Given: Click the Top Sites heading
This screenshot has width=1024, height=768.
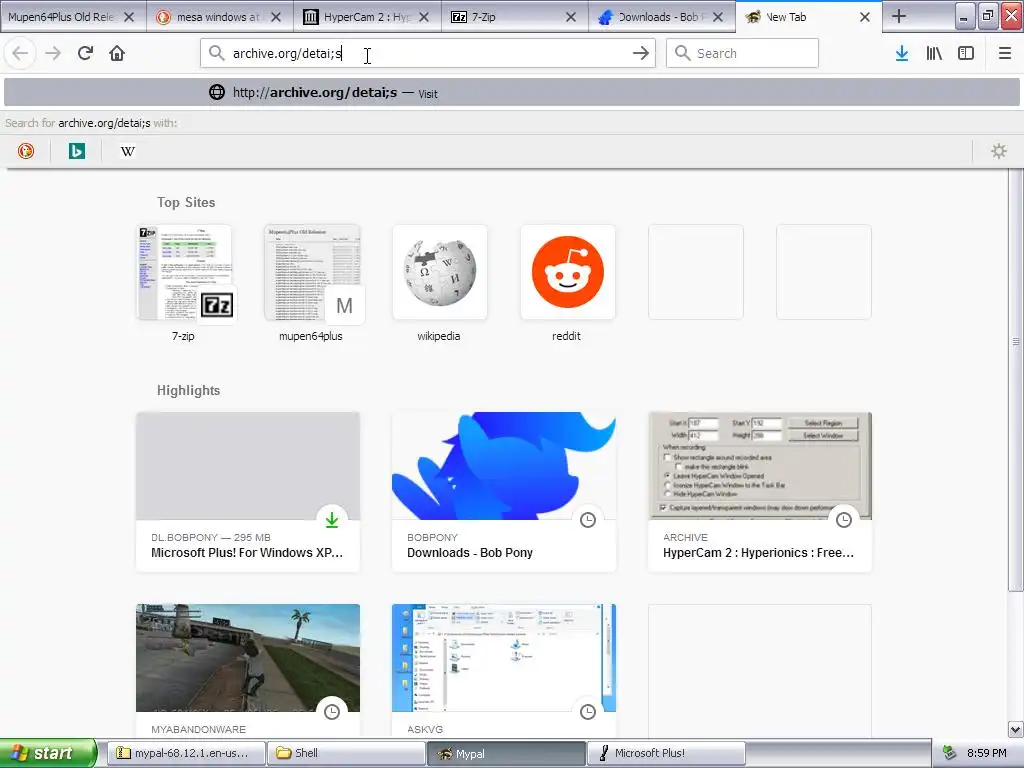Looking at the screenshot, I should pos(186,202).
